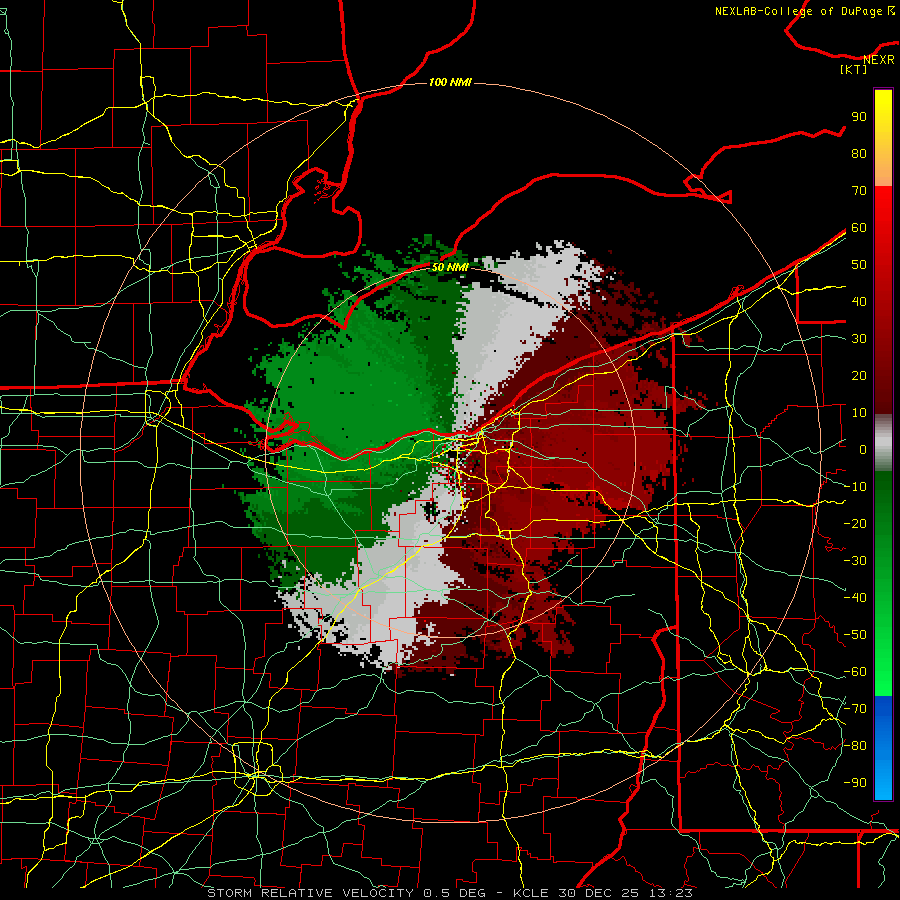Click the "13:23" timestamp in caption
Screen dimensions: 900x900
coord(670,893)
